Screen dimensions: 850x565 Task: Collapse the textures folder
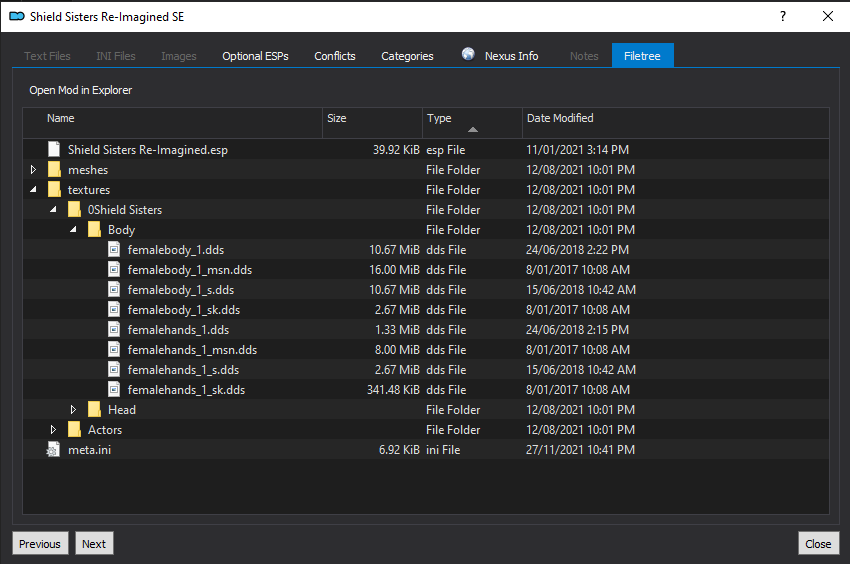tap(34, 189)
